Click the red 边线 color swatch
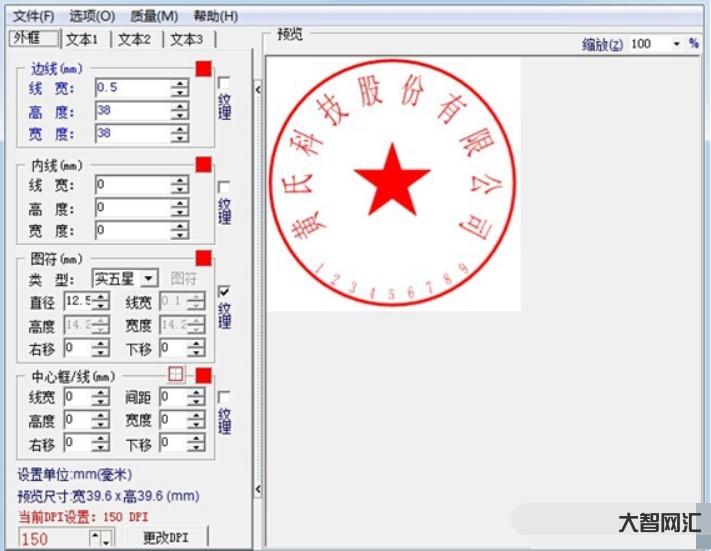The height and width of the screenshot is (551, 711). point(203,68)
